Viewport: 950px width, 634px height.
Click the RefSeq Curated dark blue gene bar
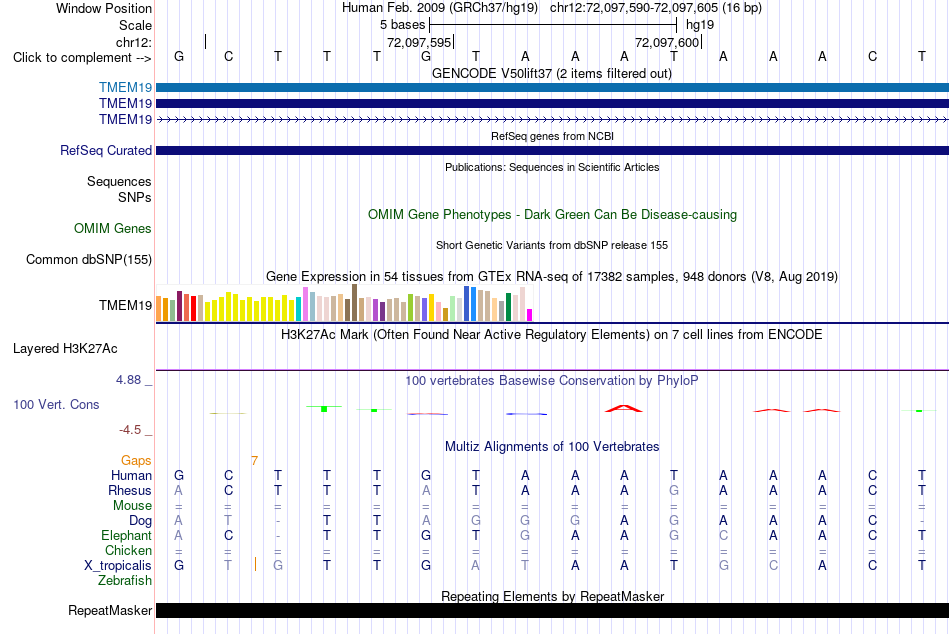552,150
